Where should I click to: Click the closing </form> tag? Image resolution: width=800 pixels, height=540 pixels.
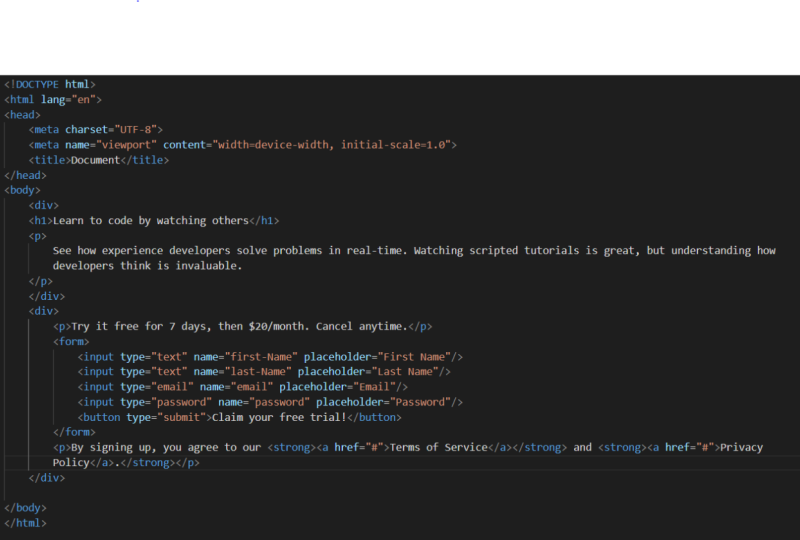(x=74, y=432)
